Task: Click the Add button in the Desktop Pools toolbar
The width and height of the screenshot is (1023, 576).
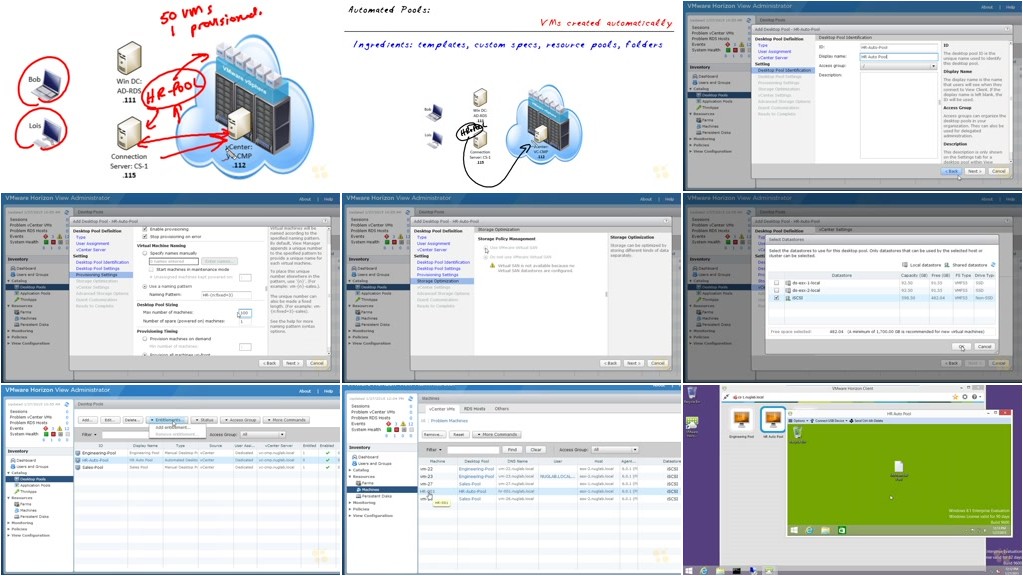Action: (87, 420)
